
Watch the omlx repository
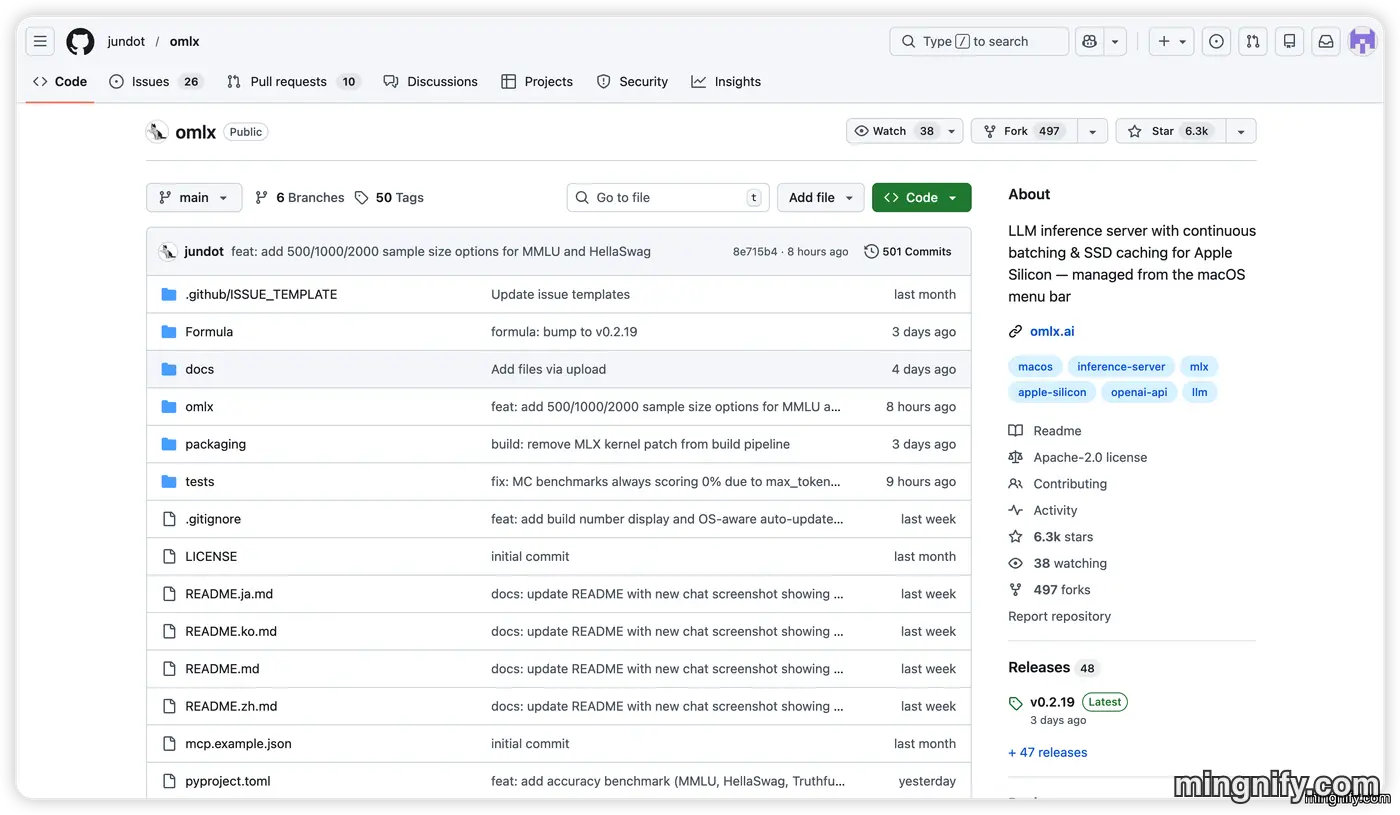(894, 131)
